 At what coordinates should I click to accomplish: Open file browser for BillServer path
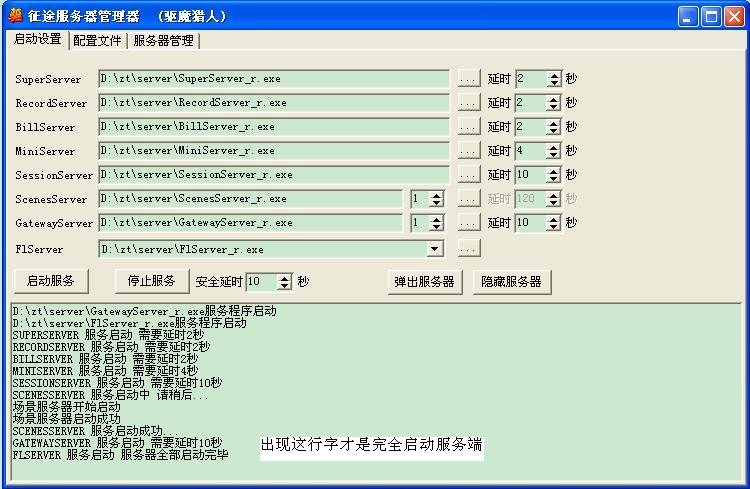(x=468, y=127)
